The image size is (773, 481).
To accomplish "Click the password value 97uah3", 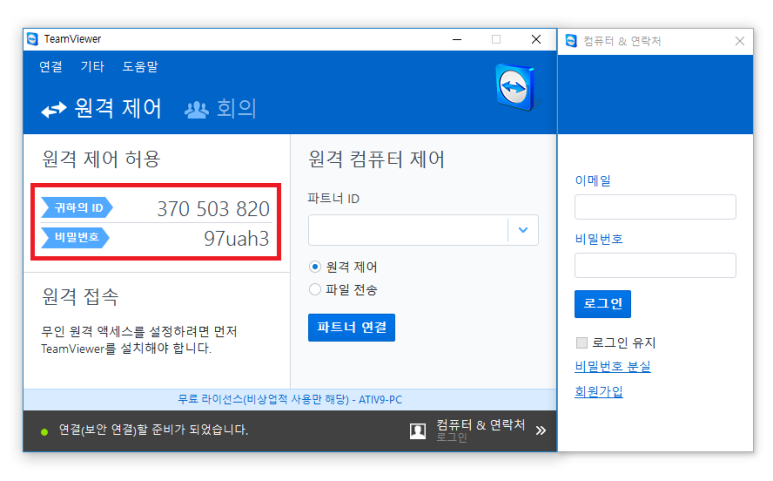I will click(x=236, y=239).
